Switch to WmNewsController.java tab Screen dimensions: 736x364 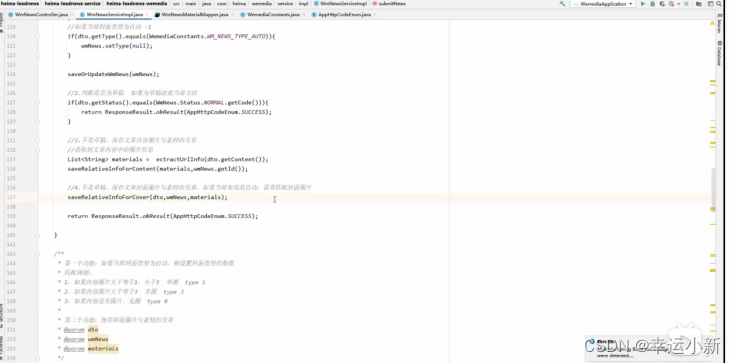click(41, 15)
